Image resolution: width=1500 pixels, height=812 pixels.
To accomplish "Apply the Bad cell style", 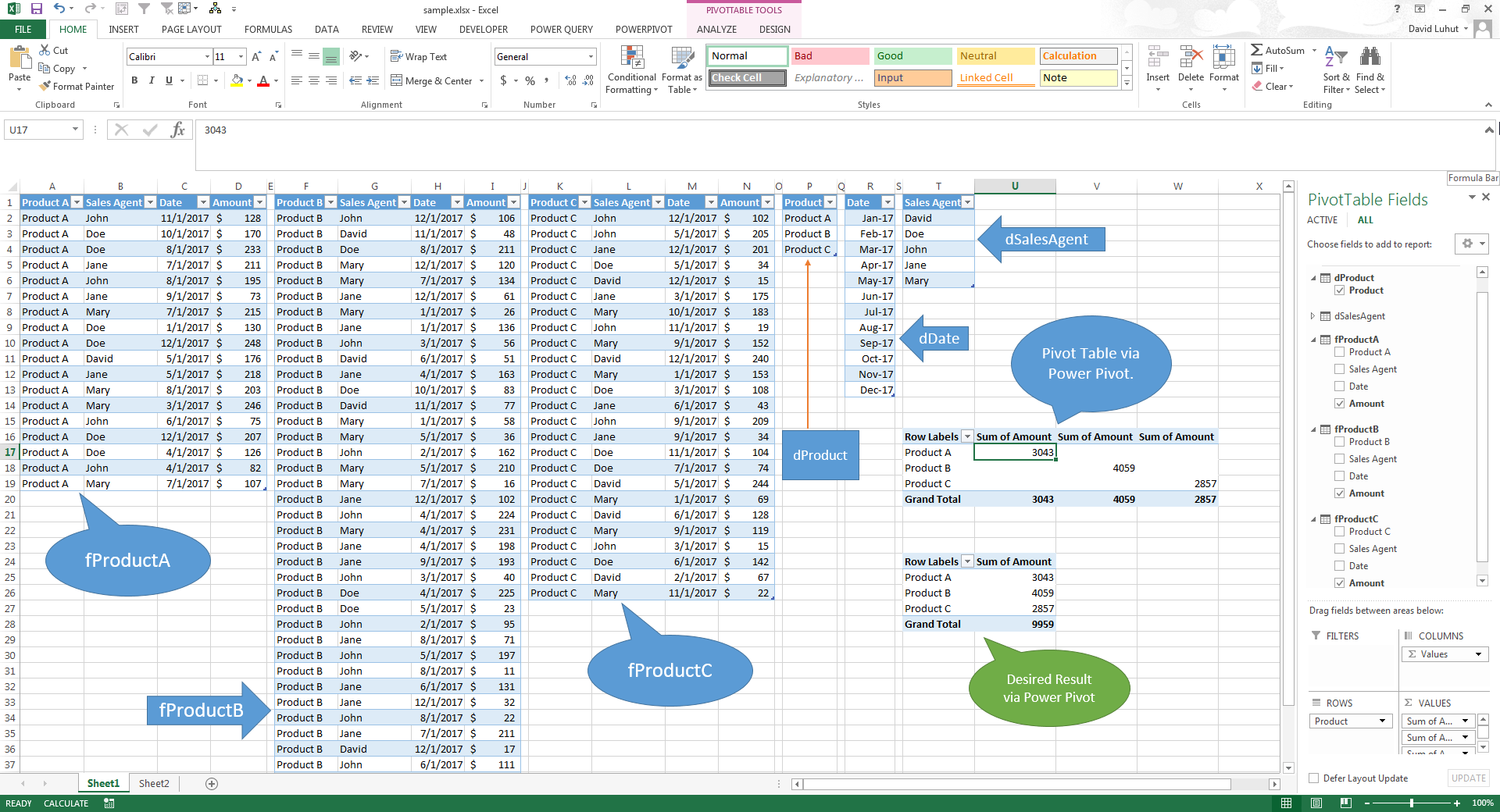I will point(830,56).
